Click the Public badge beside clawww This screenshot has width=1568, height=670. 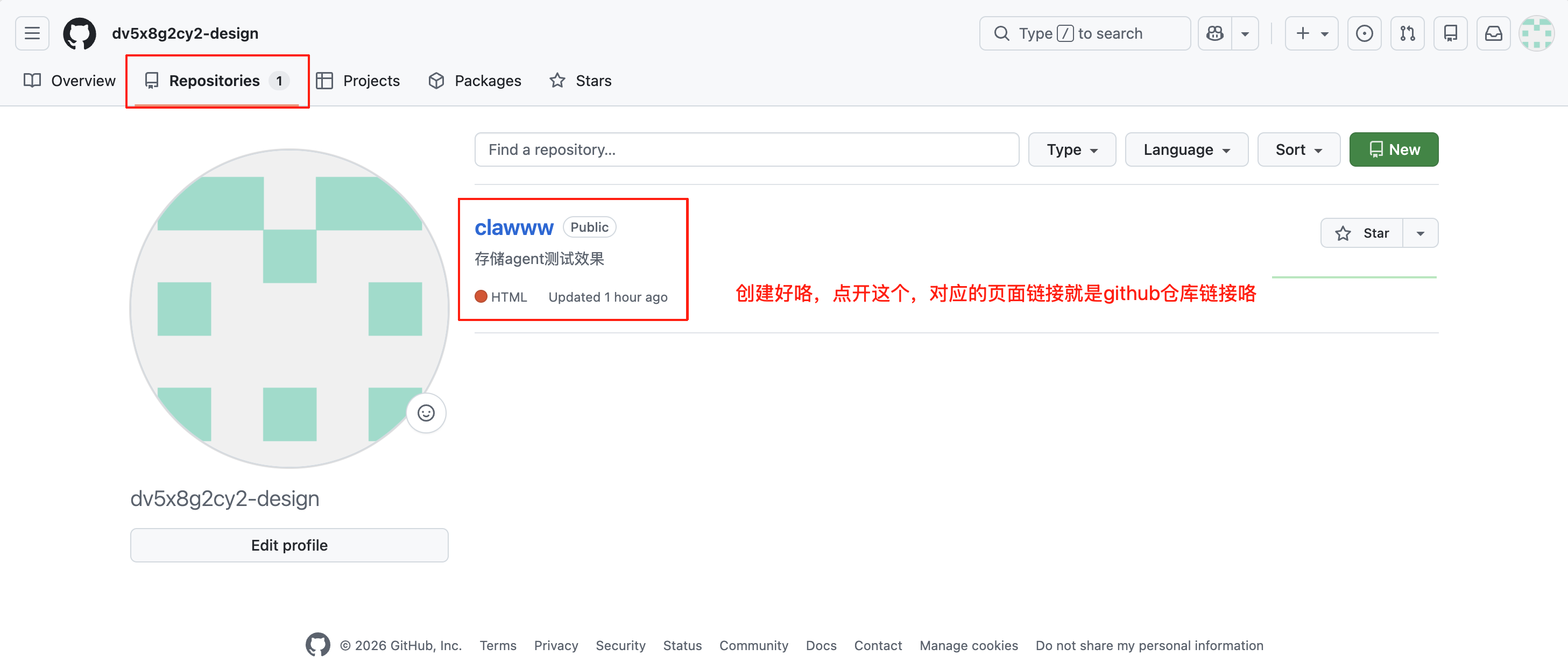(589, 227)
